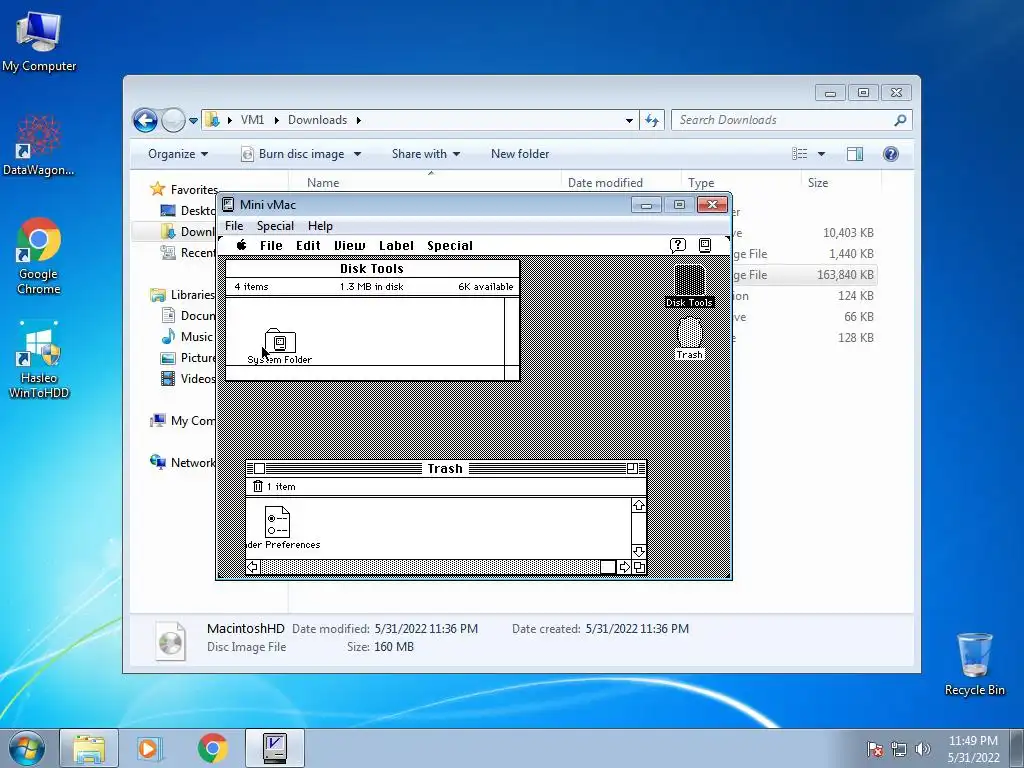1024x768 pixels.
Task: Select Network in navigation pane
Action: [x=193, y=462]
